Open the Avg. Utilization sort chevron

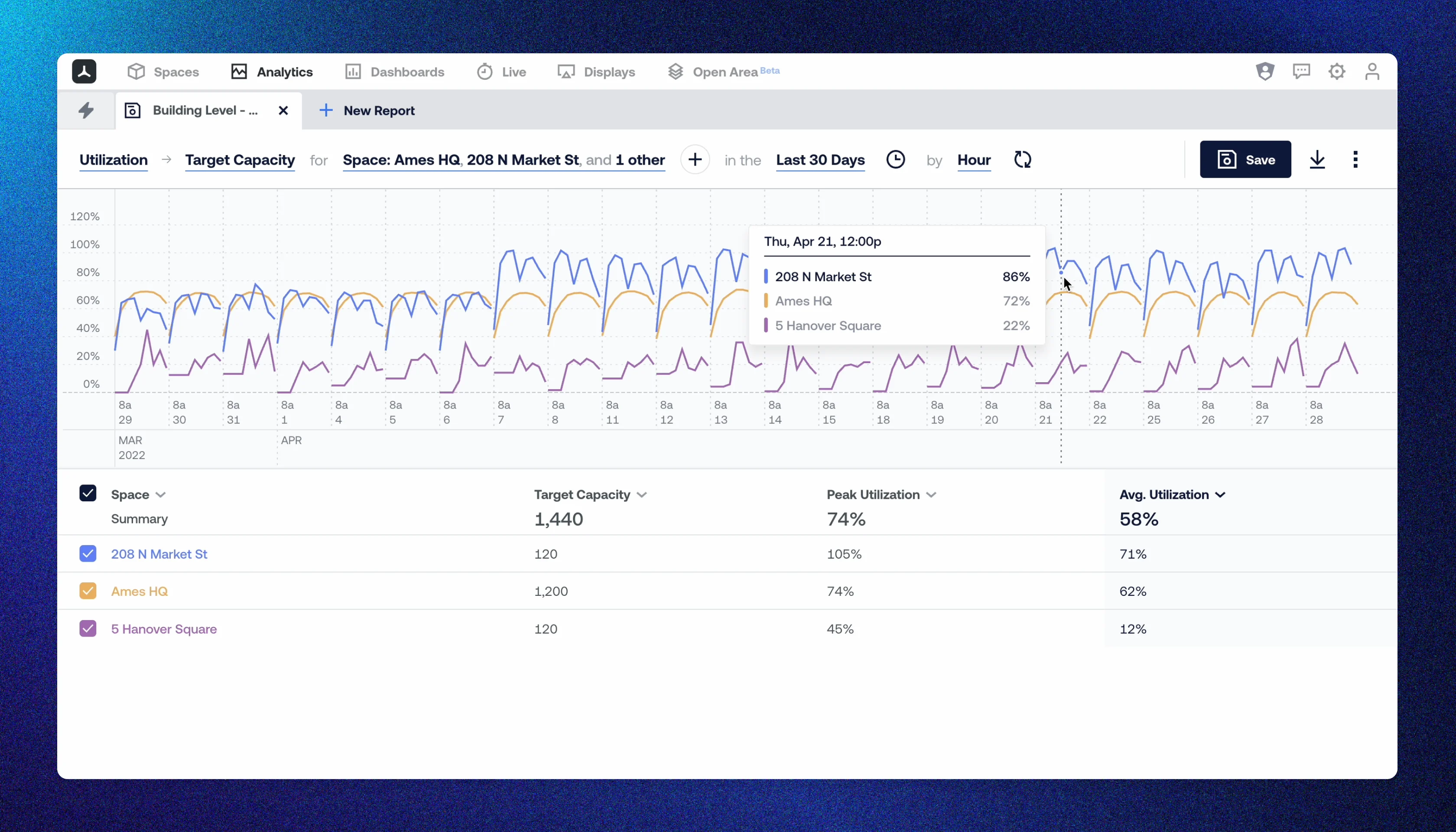[1221, 495]
